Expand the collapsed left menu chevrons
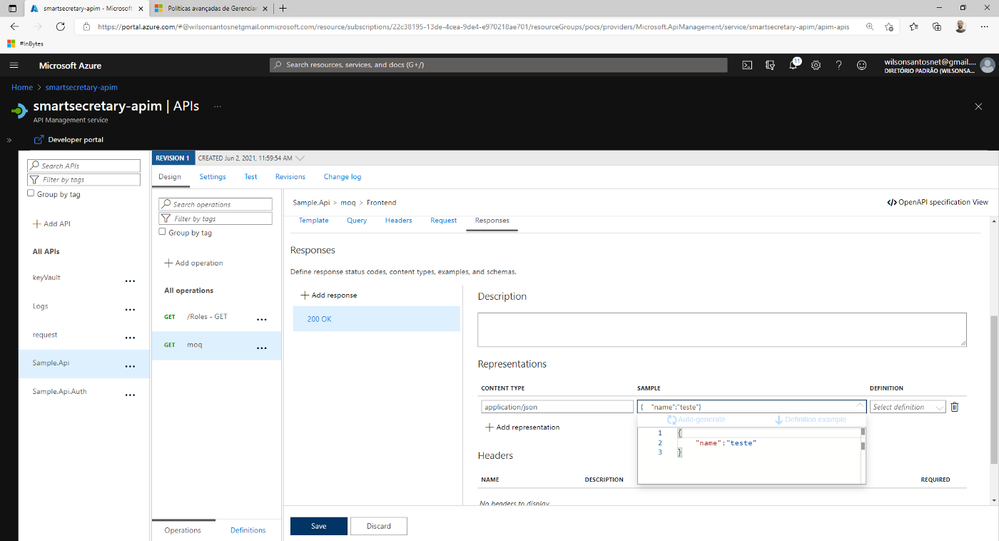The height and width of the screenshot is (541, 999). pos(9,140)
